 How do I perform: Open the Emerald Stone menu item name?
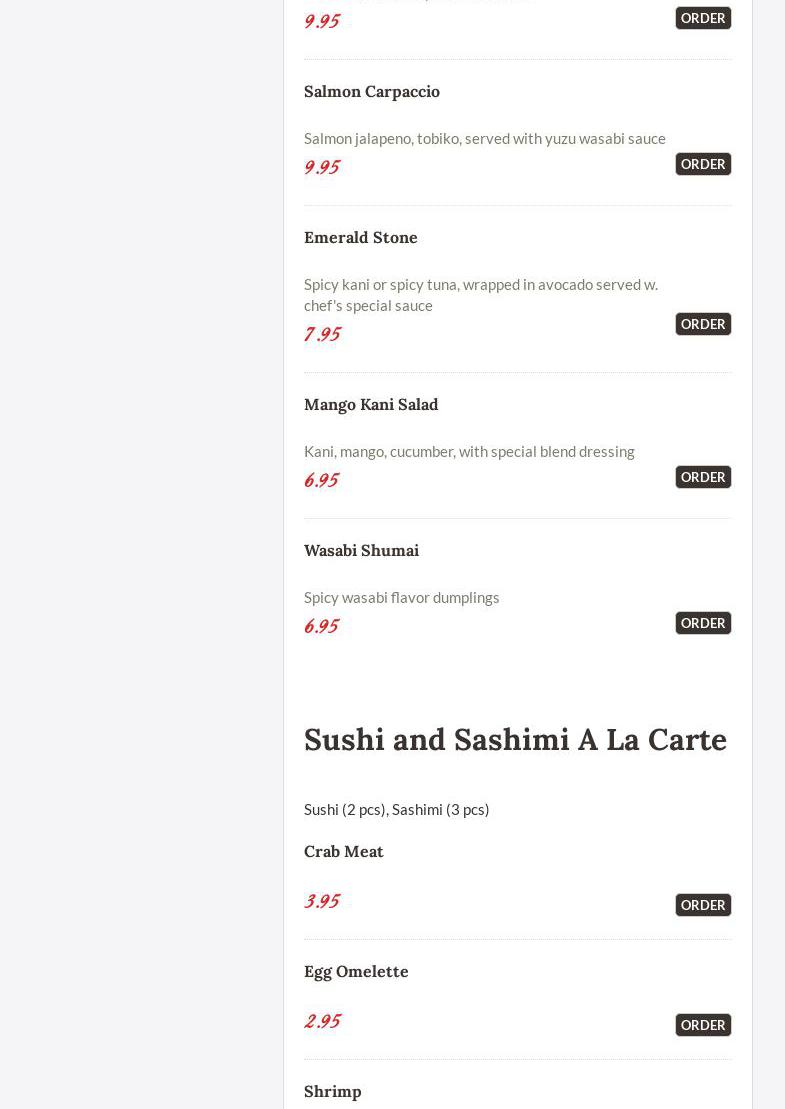pos(361,237)
